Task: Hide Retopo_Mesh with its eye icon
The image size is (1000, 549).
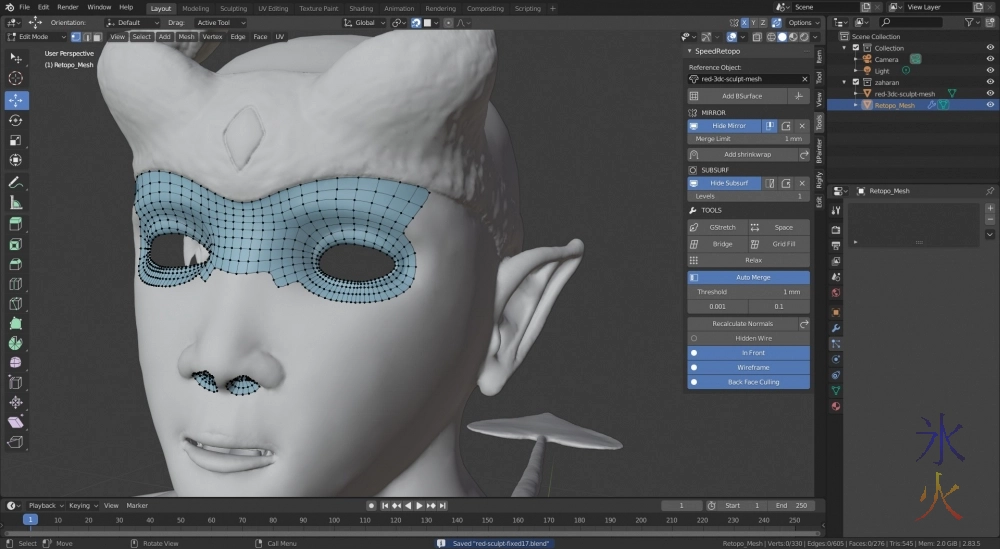Action: point(990,105)
